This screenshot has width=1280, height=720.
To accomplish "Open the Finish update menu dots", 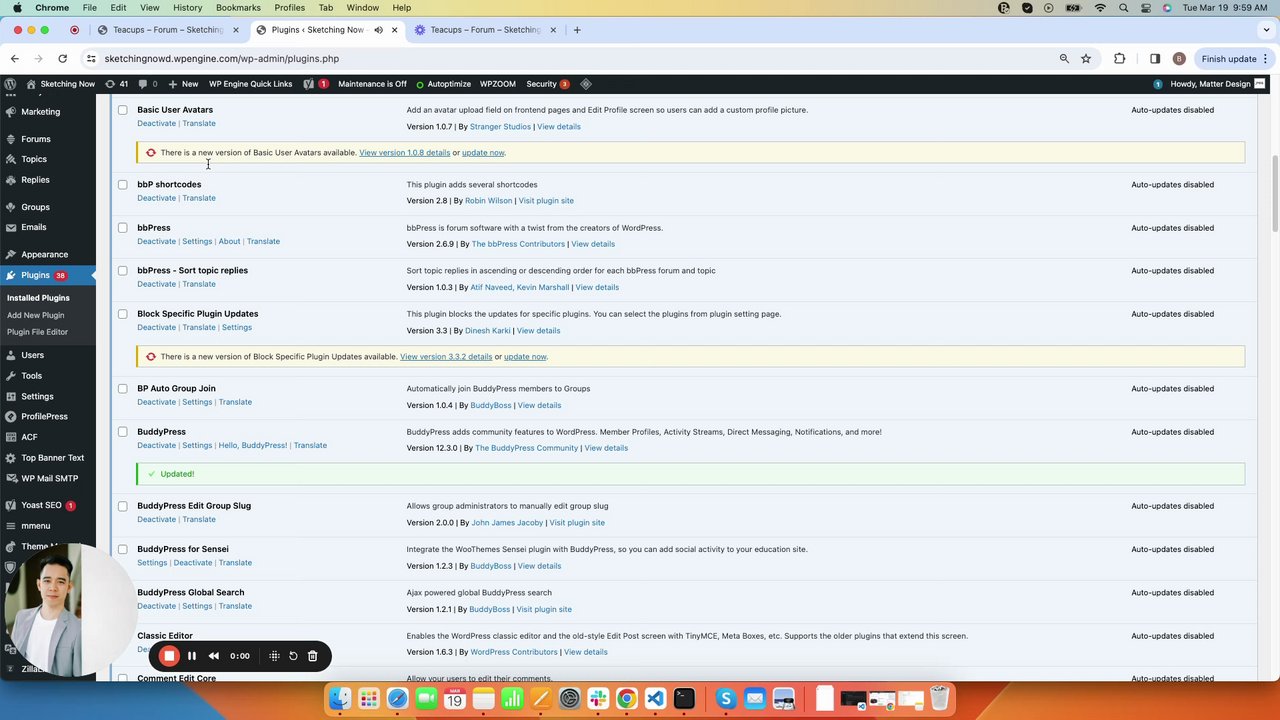I will click(1265, 59).
